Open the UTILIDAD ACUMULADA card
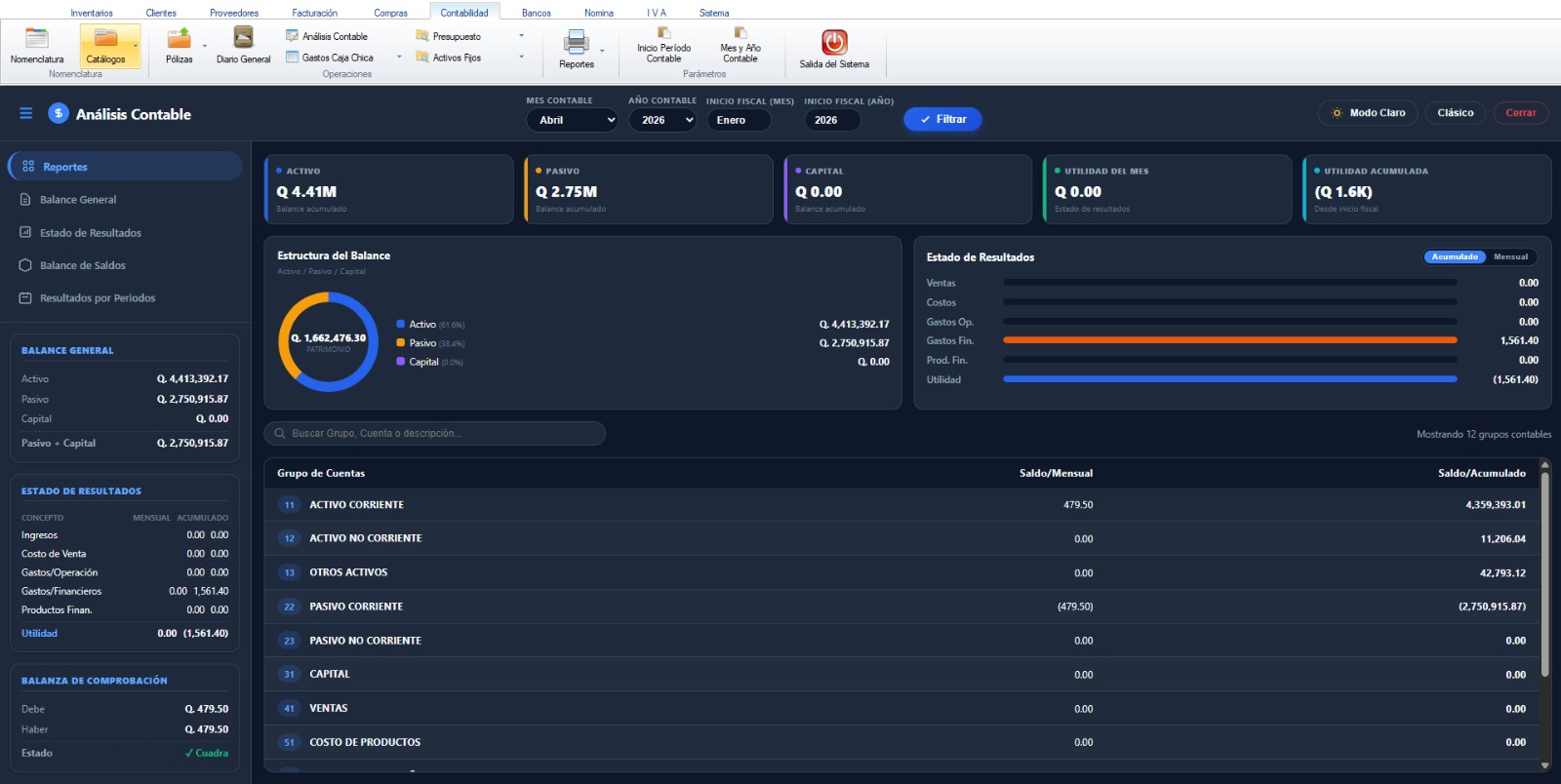The height and width of the screenshot is (784, 1561). point(1426,189)
